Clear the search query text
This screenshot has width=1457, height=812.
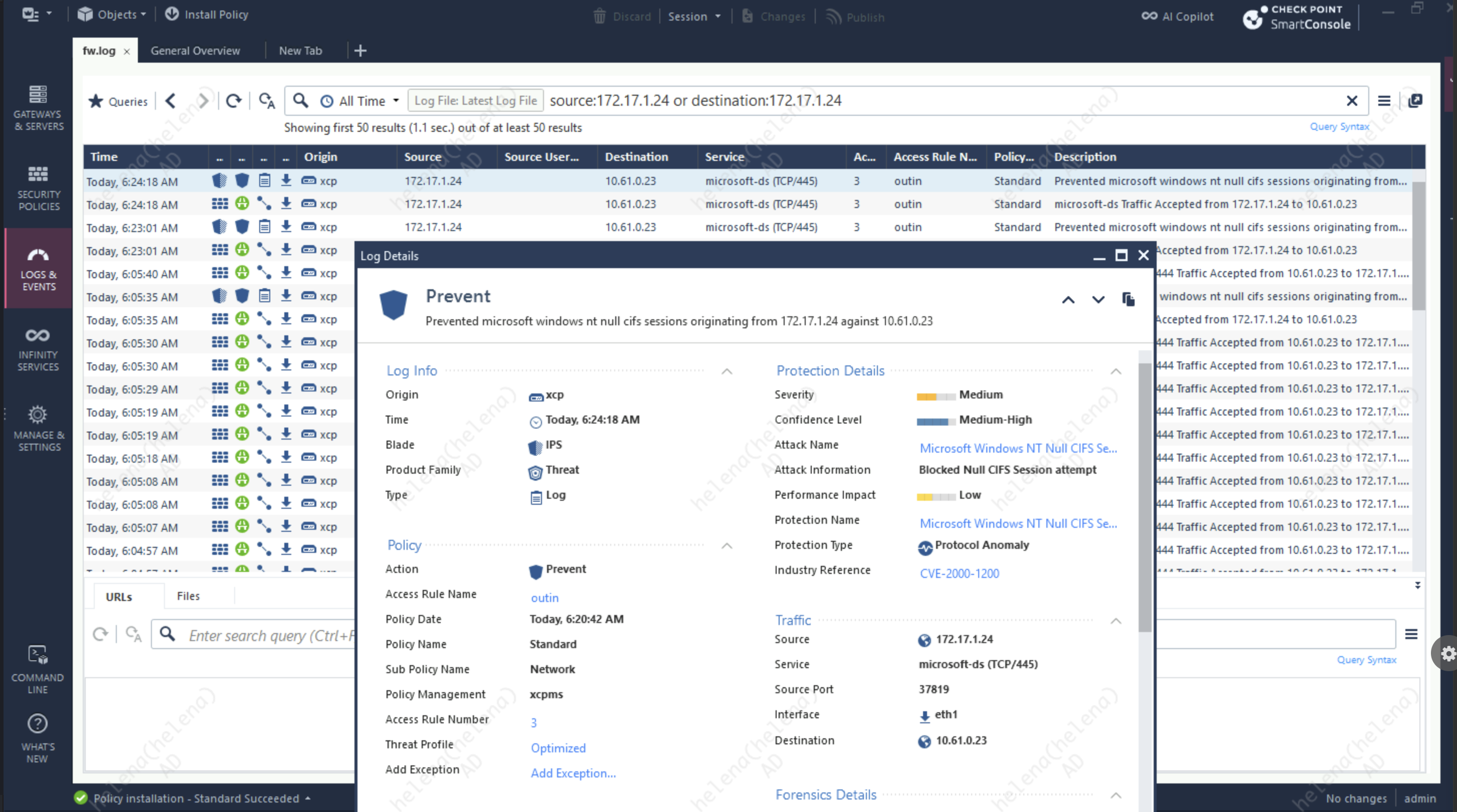point(1351,101)
